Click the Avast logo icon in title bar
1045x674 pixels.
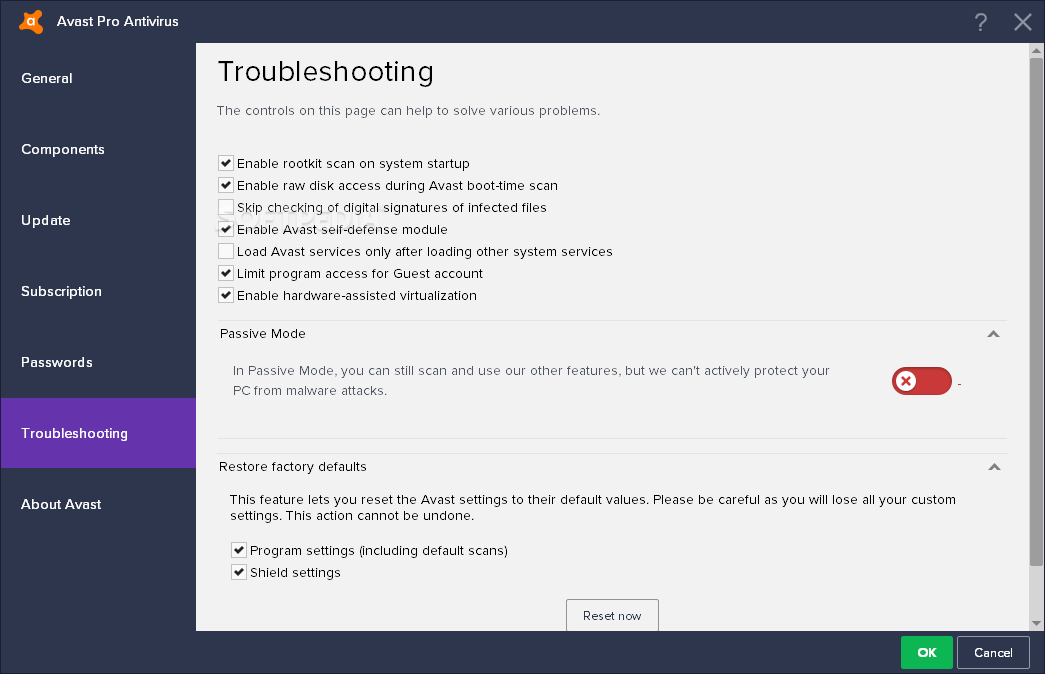[x=31, y=21]
